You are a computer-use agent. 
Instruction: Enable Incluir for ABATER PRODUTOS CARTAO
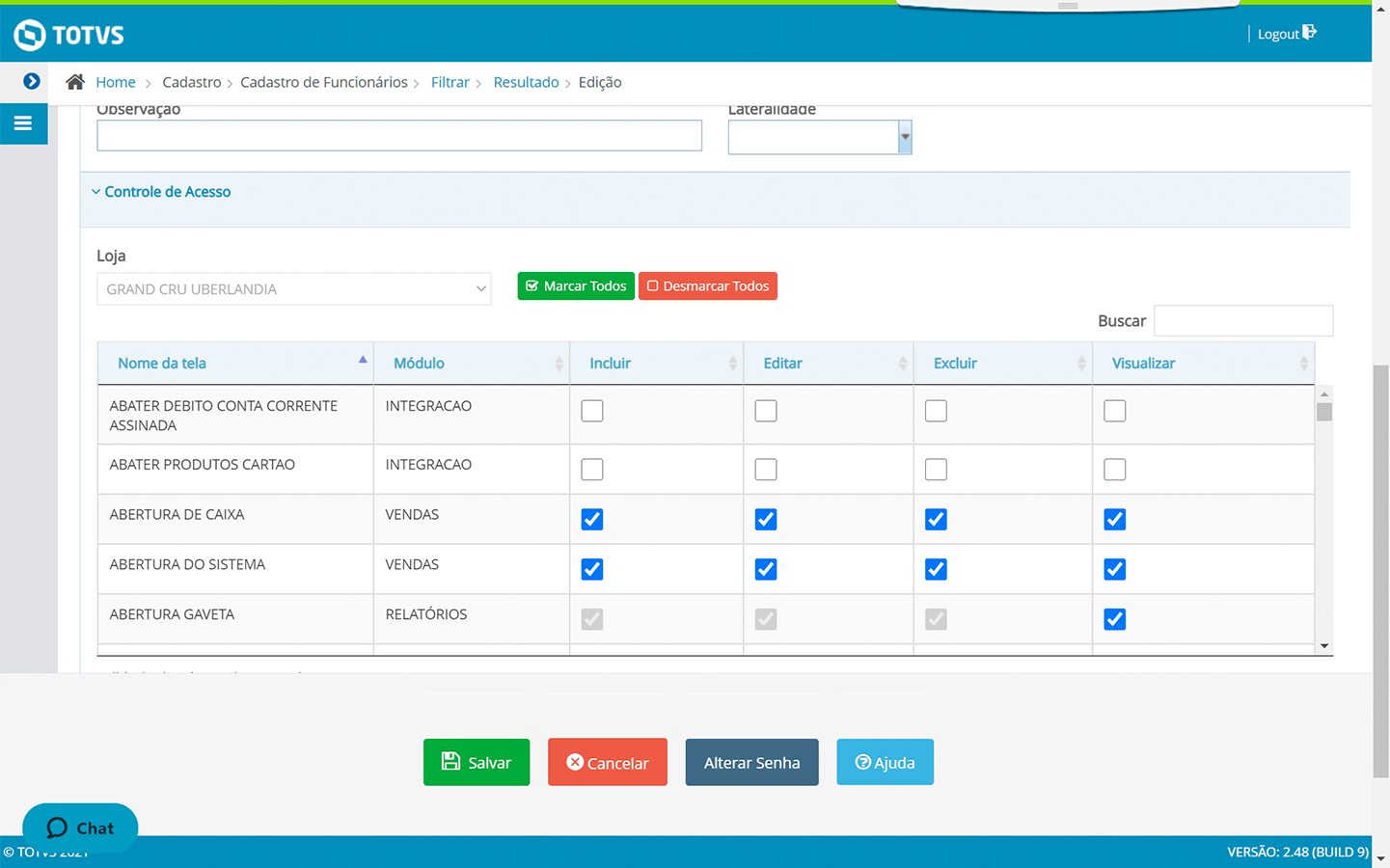click(x=592, y=470)
